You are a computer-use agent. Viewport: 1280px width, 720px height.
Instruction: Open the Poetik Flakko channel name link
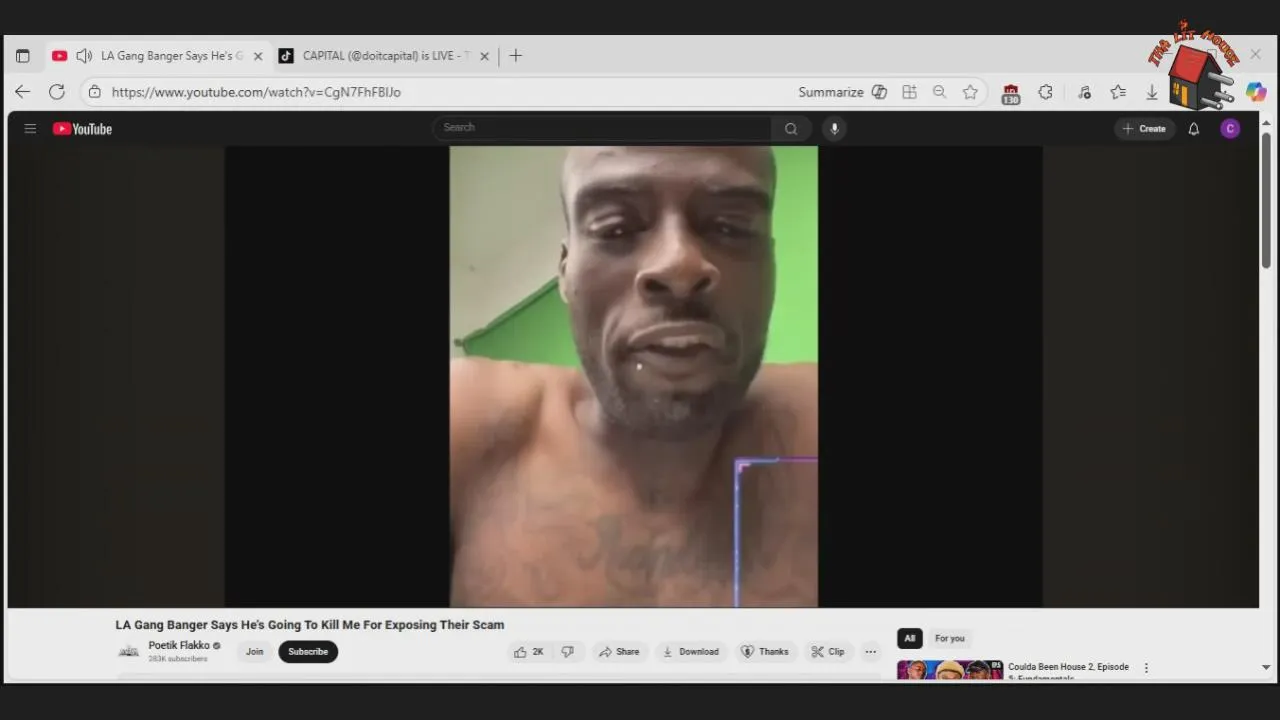[x=179, y=646]
